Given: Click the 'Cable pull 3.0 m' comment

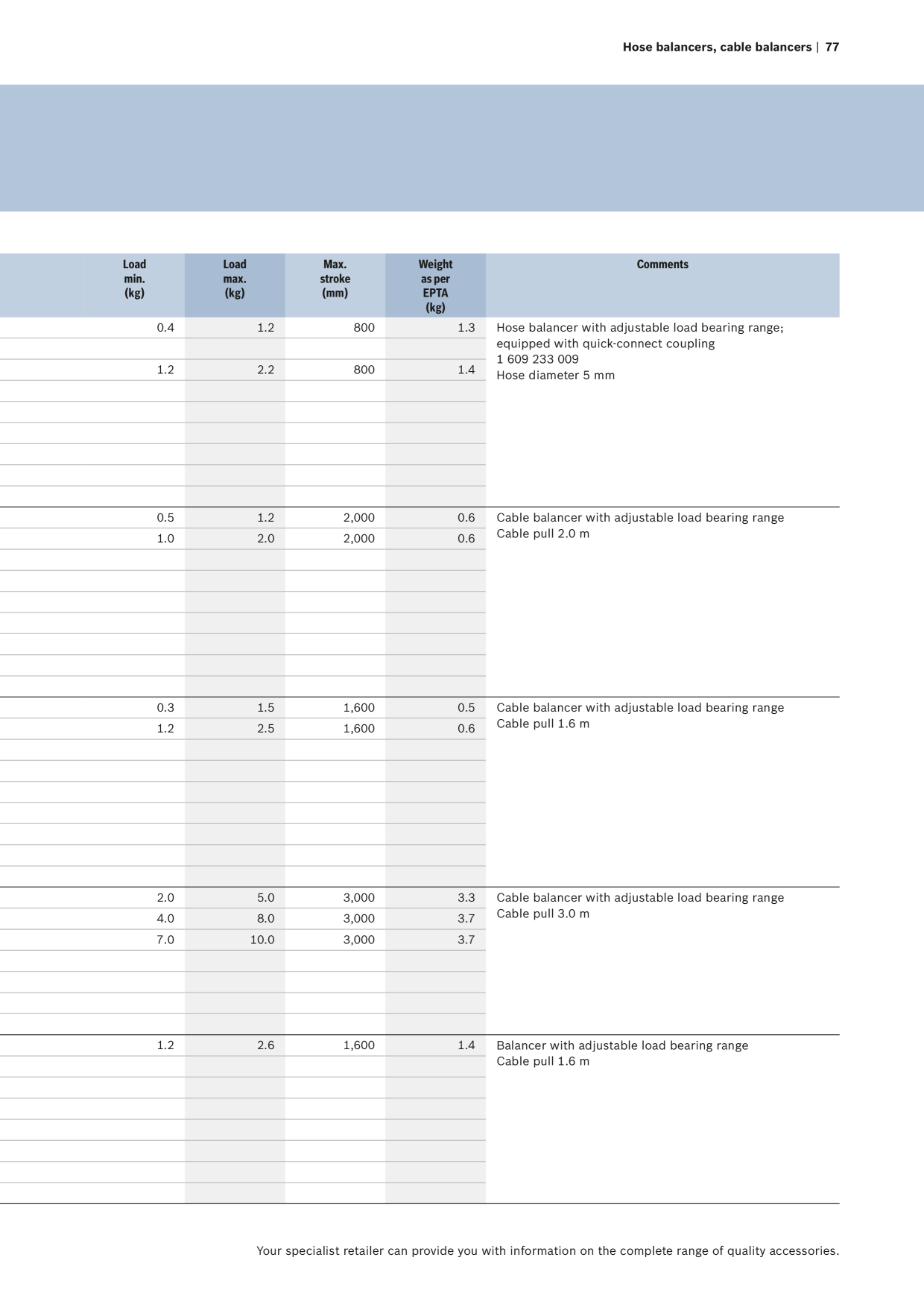Looking at the screenshot, I should [x=543, y=914].
